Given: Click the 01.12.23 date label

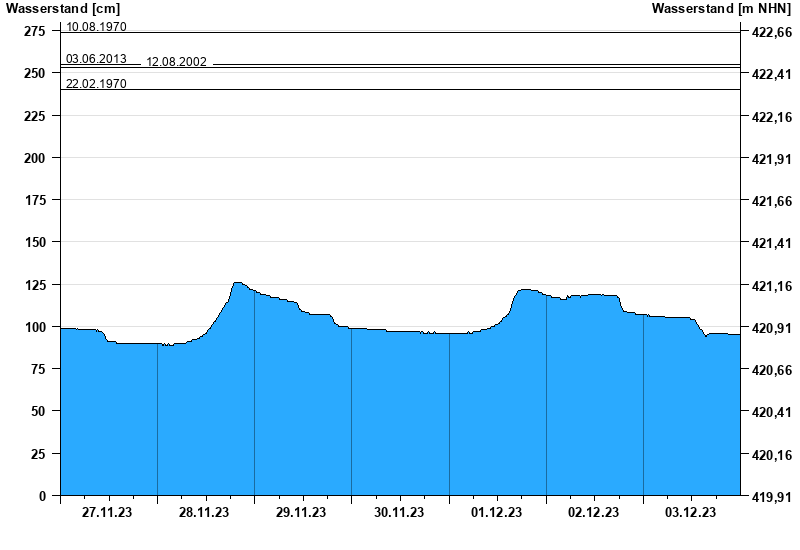Looking at the screenshot, I should click(x=496, y=513).
